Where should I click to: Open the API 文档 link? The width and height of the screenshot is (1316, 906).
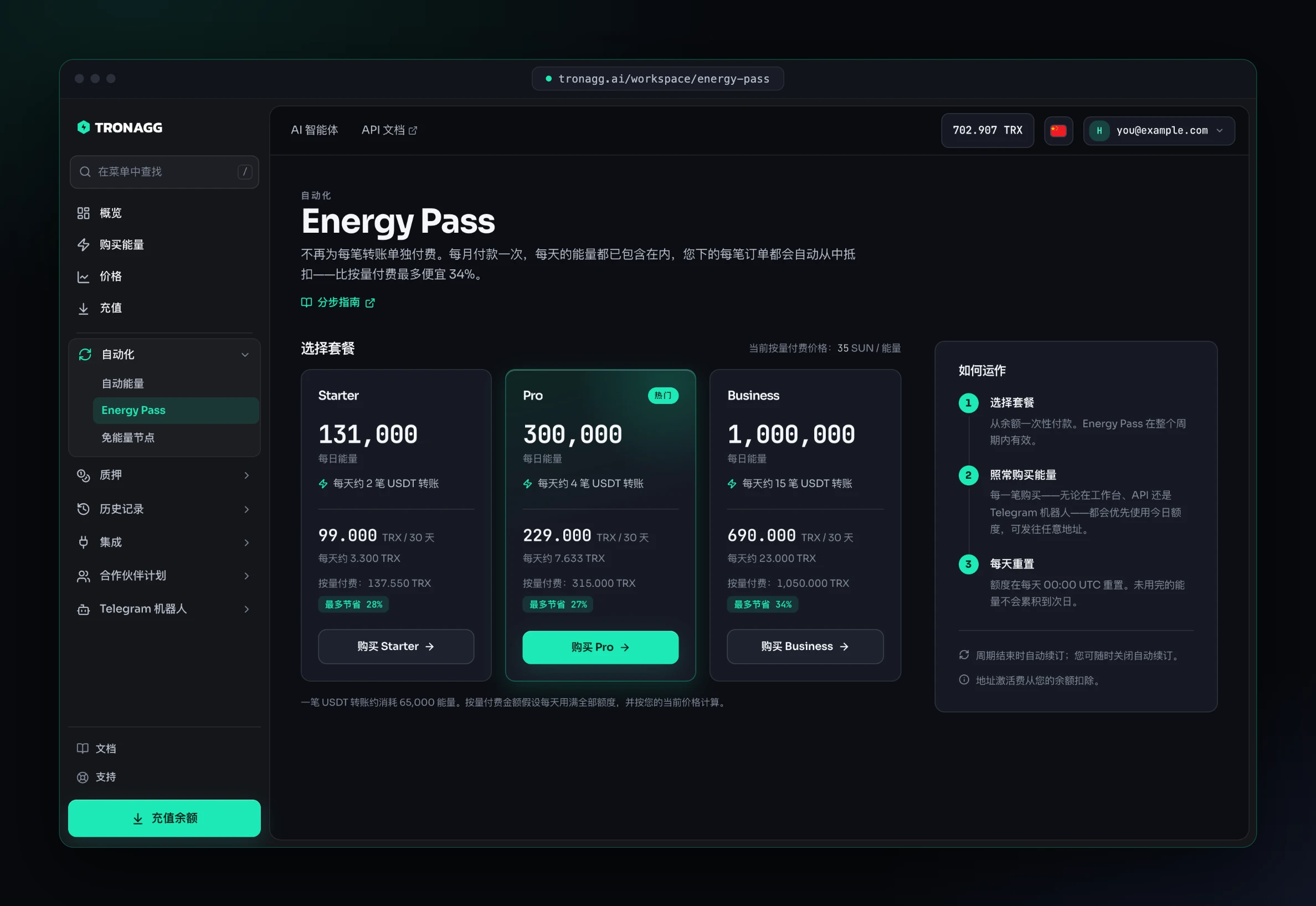389,130
